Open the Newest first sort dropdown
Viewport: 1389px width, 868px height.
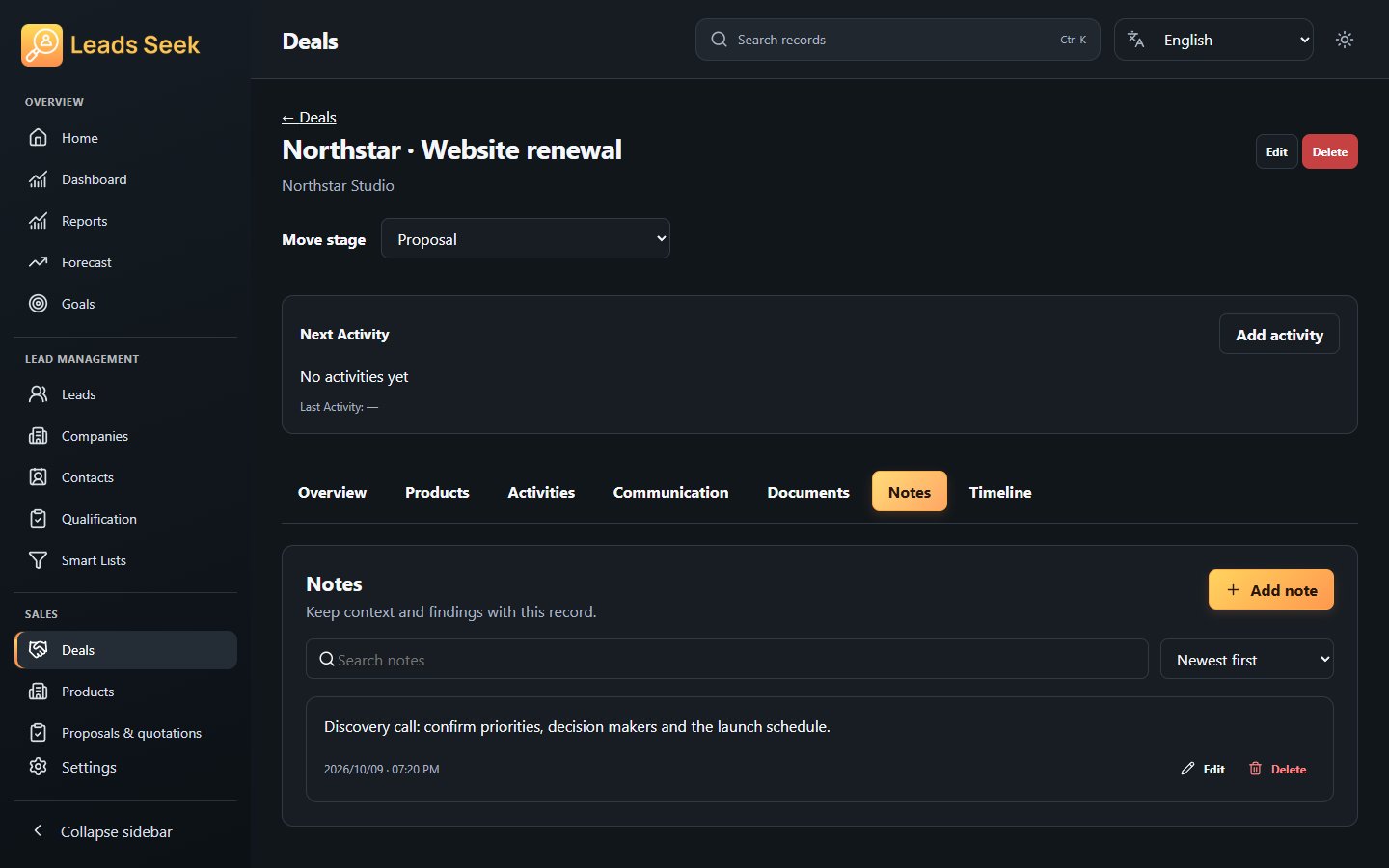(1246, 659)
